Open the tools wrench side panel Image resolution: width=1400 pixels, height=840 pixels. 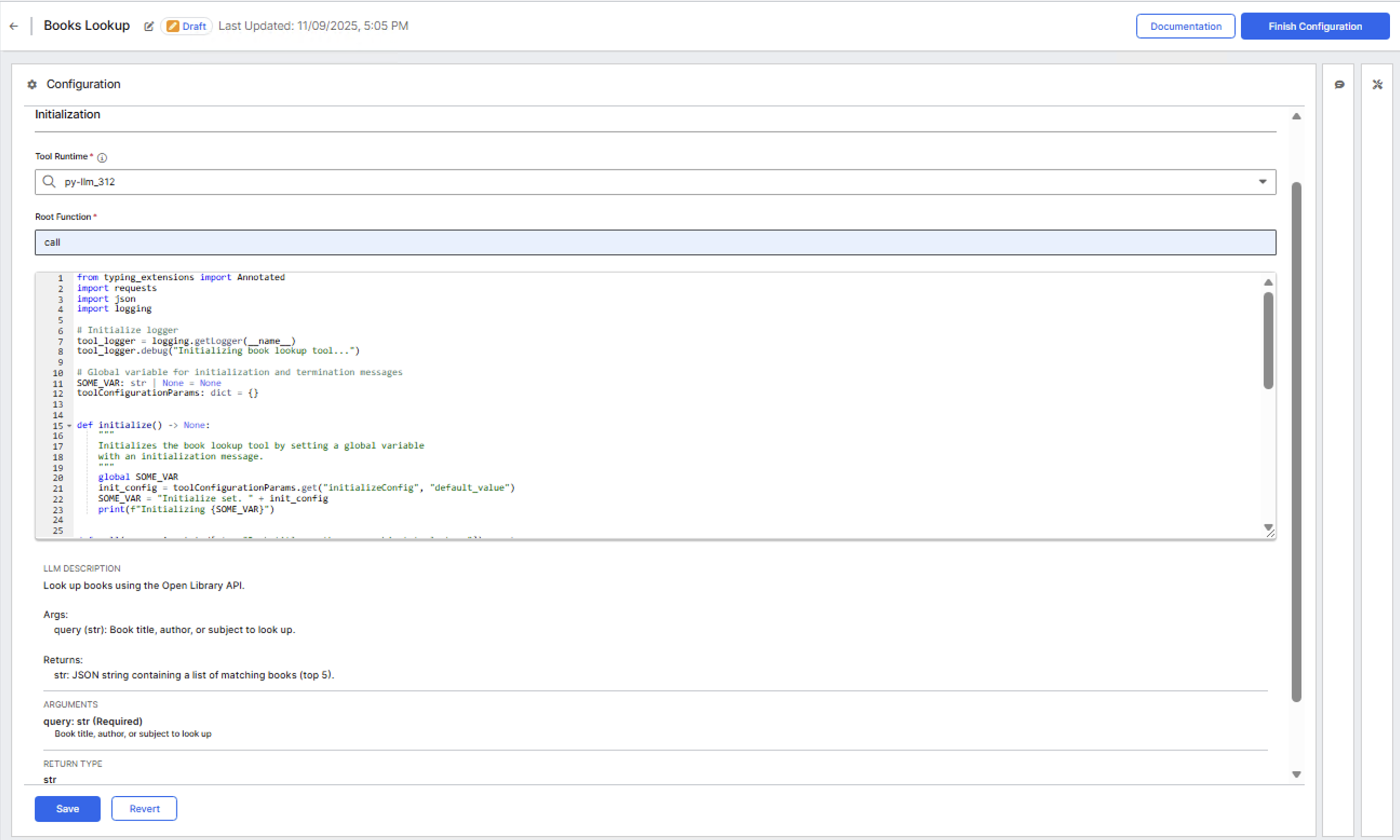pyautogui.click(x=1377, y=84)
